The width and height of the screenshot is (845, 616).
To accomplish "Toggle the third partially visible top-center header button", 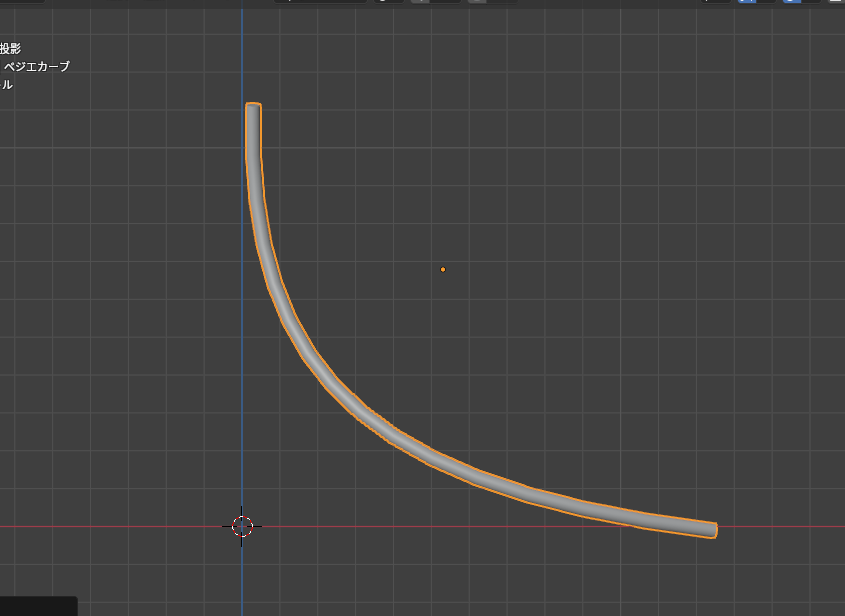I will [492, 2].
